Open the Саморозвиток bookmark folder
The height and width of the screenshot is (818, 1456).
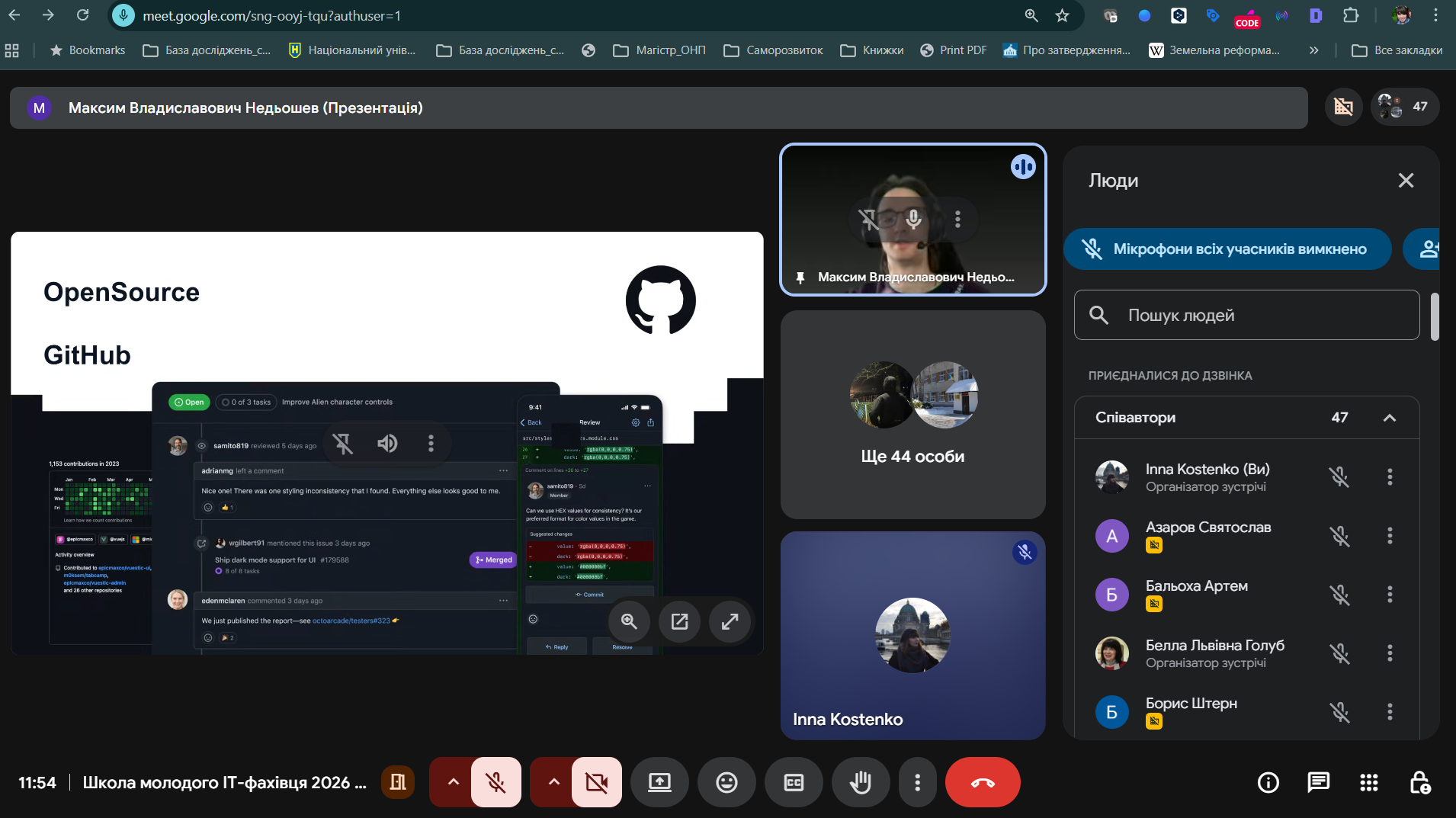773,50
